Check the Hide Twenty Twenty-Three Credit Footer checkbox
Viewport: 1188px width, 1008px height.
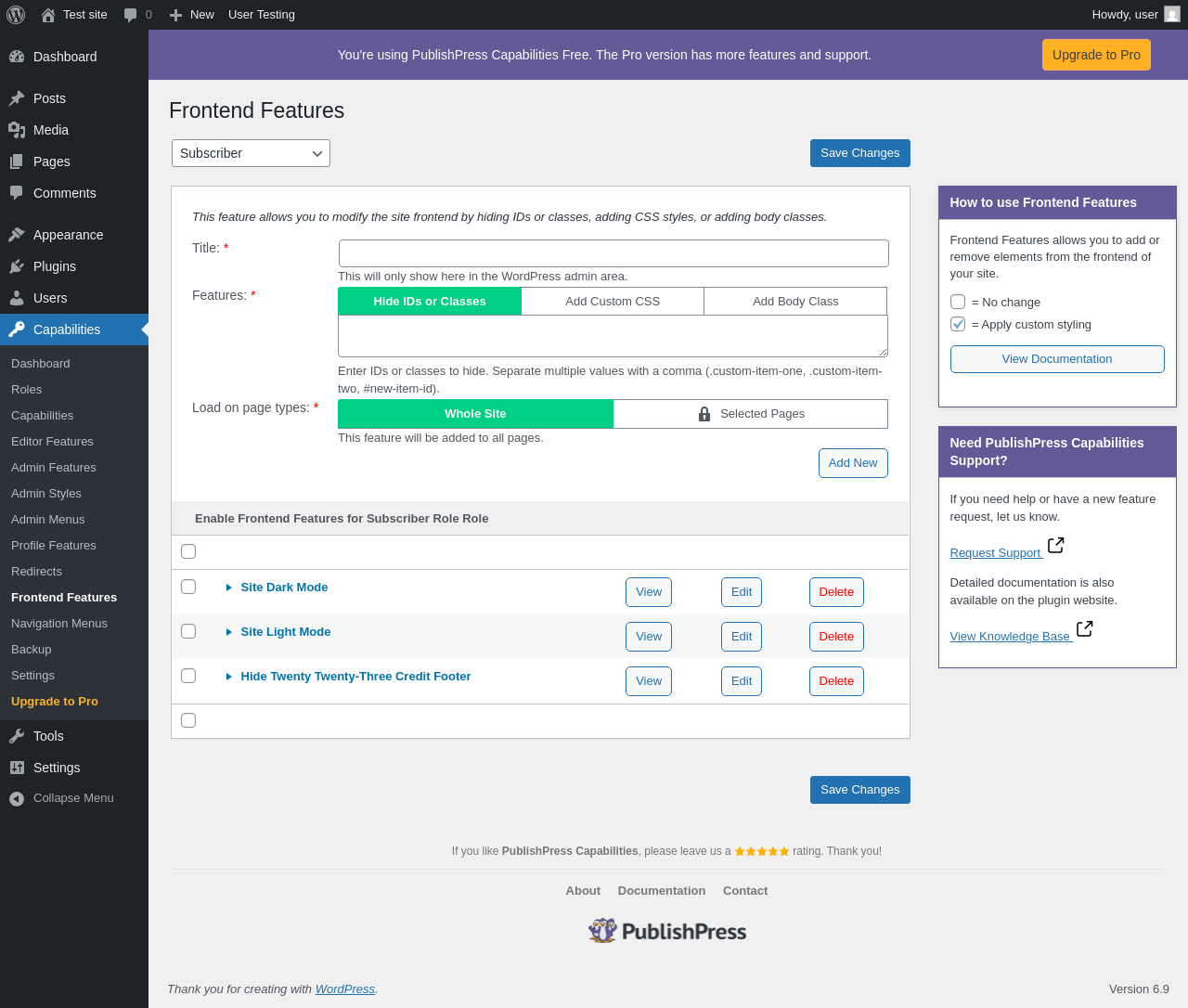coord(188,676)
